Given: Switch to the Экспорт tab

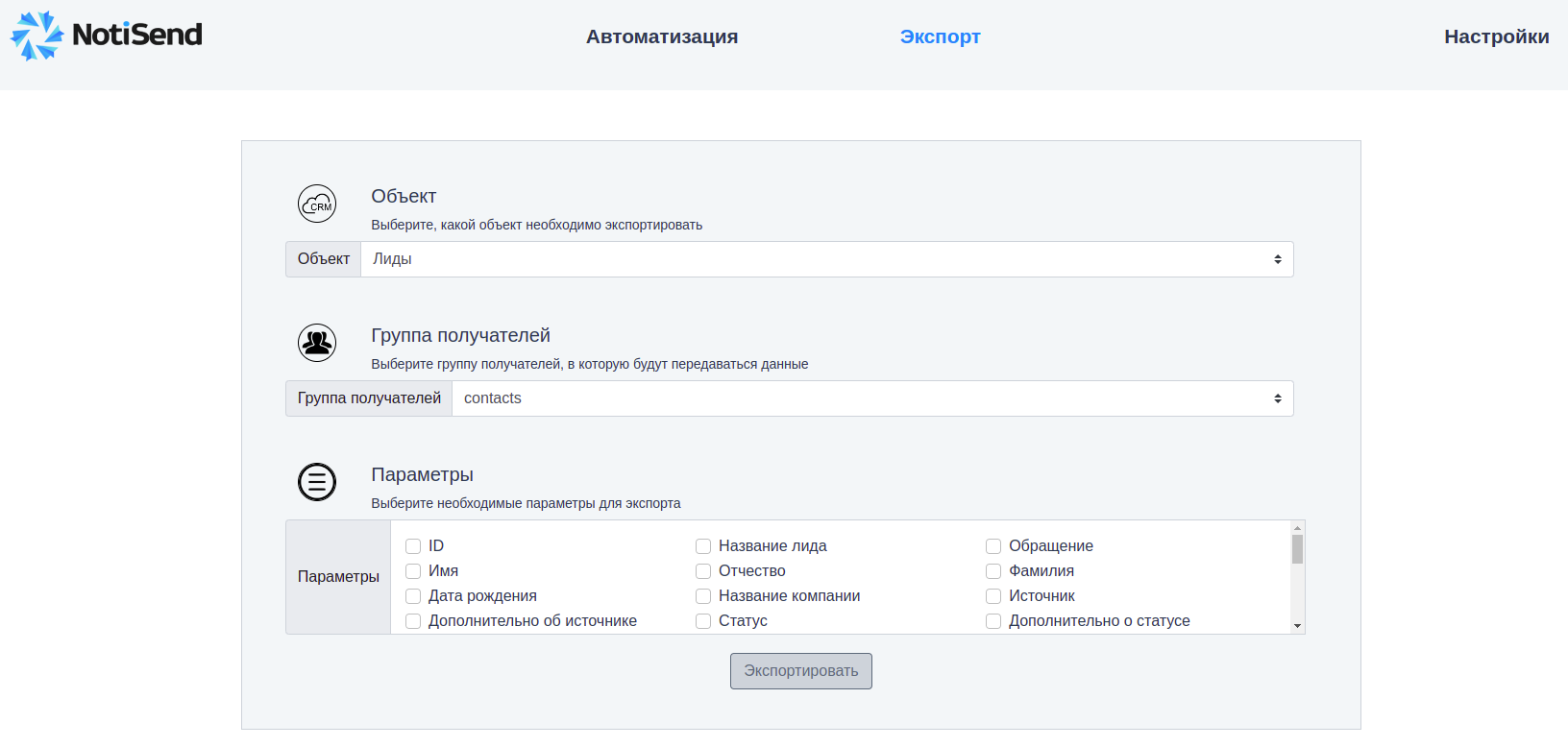Looking at the screenshot, I should [940, 36].
